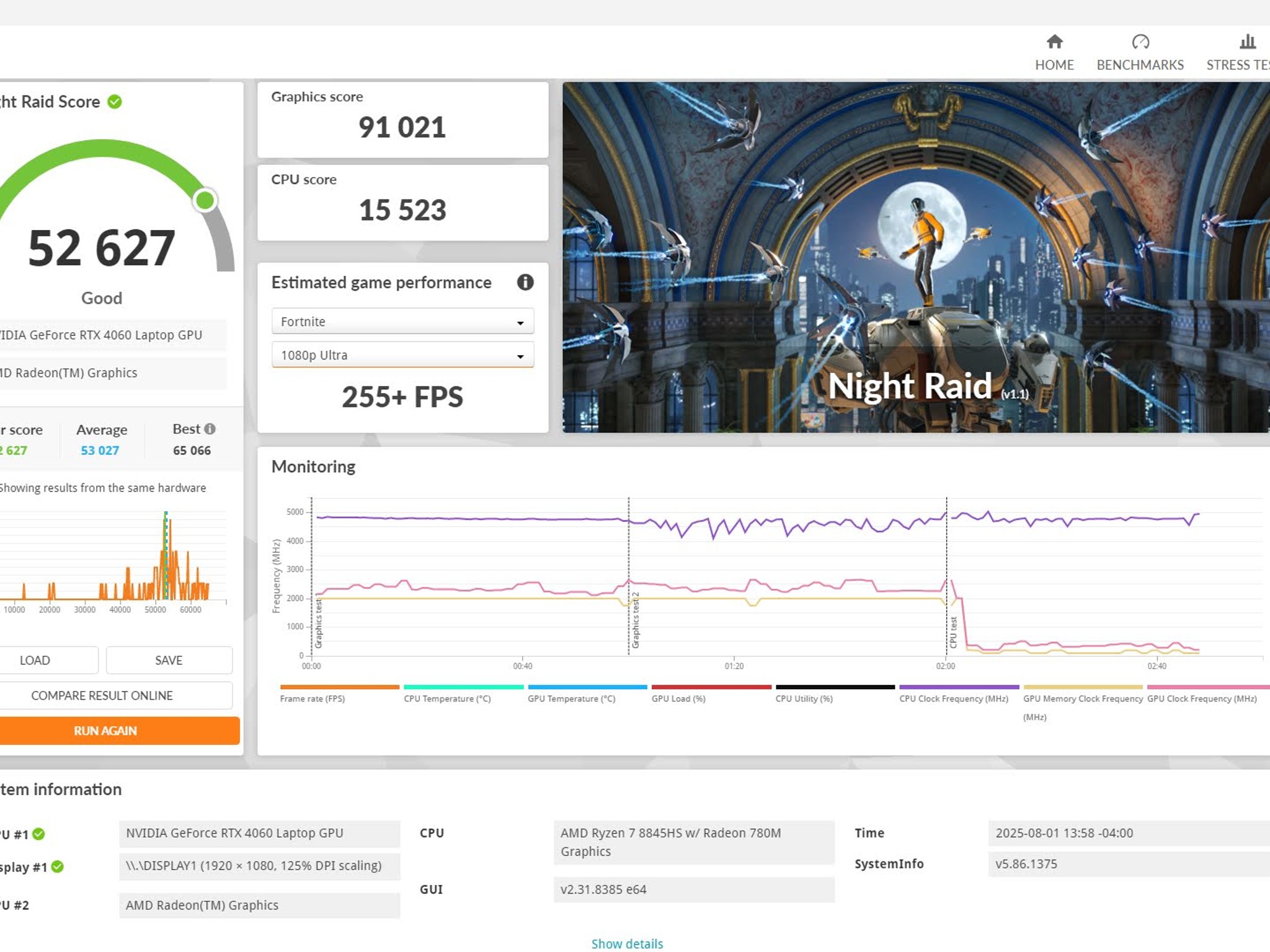The width and height of the screenshot is (1270, 952).
Task: Click the info icon next to Best score
Action: (x=209, y=428)
